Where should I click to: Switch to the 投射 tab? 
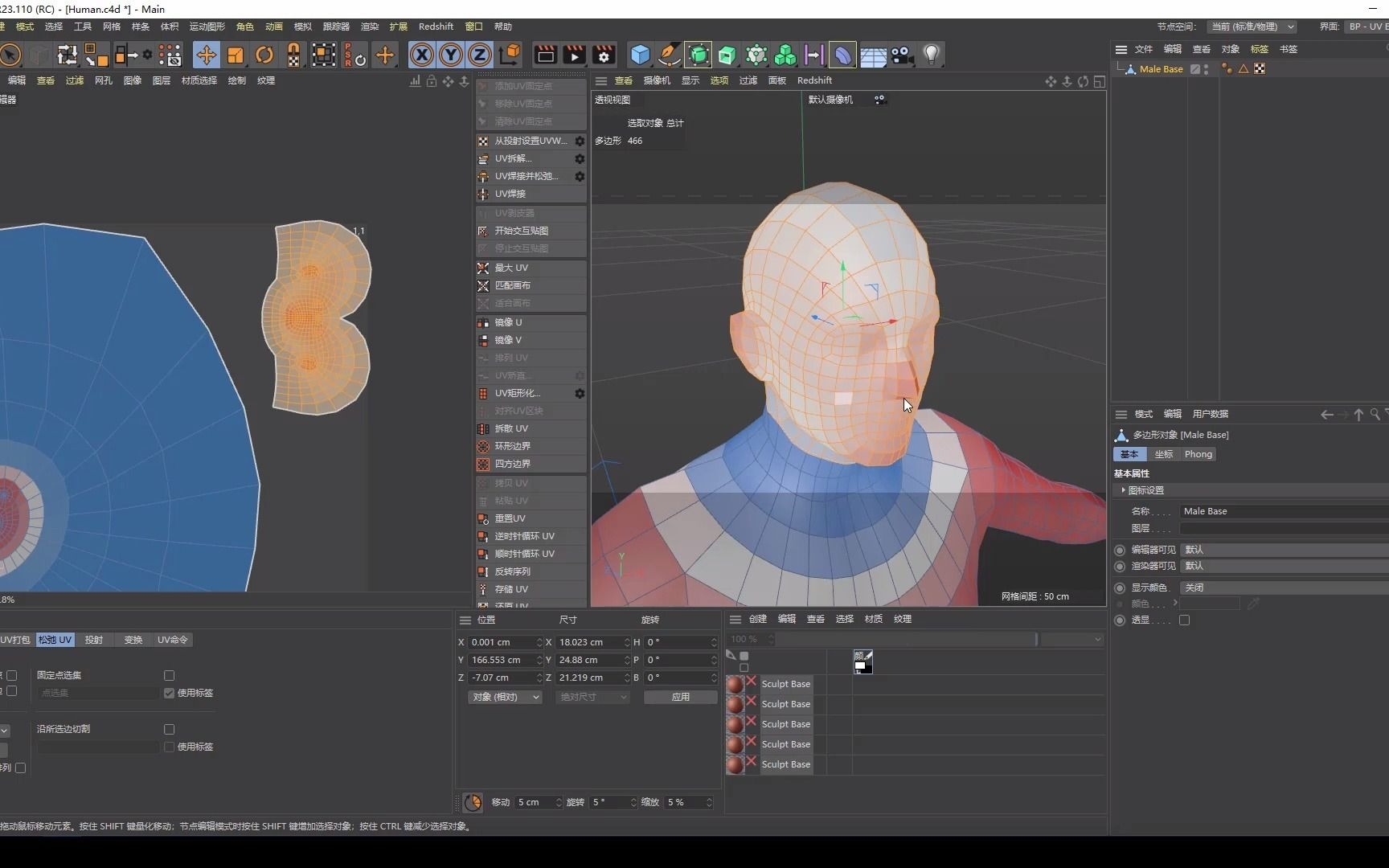click(x=94, y=639)
